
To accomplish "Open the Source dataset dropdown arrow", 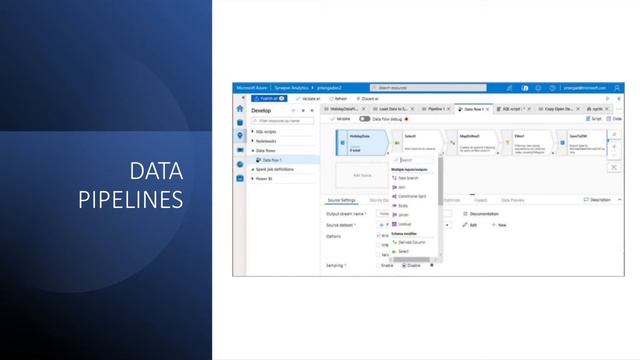I will [x=447, y=225].
